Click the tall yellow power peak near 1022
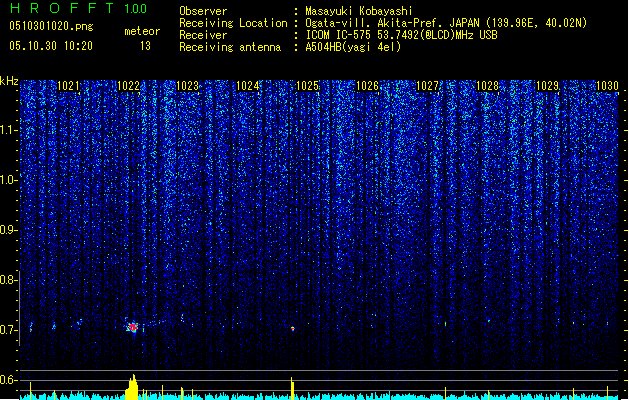 [x=132, y=387]
